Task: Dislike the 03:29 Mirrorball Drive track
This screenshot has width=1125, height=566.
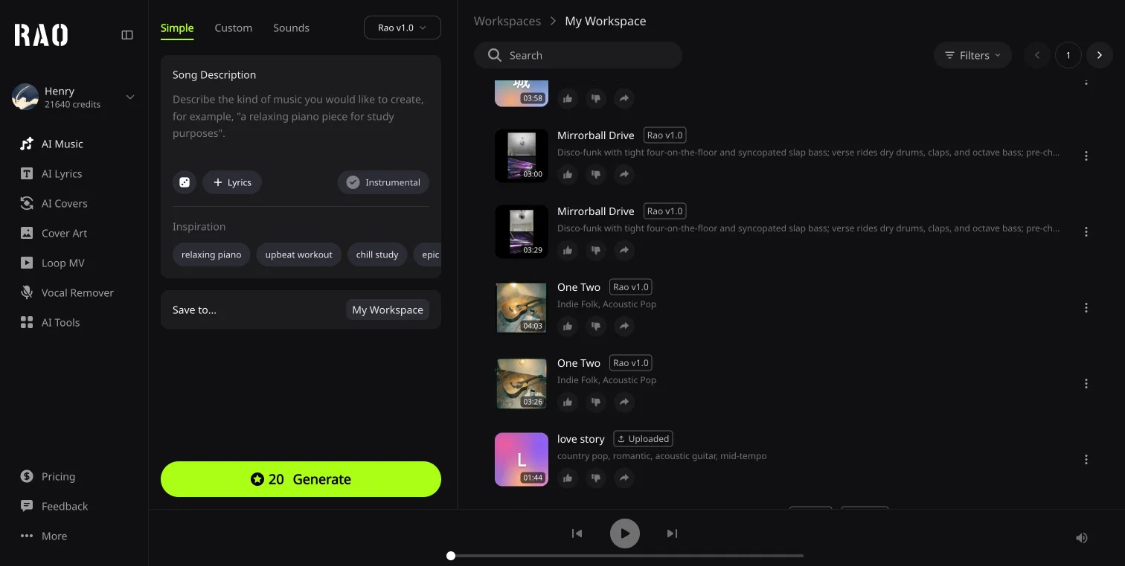Action: 596,250
